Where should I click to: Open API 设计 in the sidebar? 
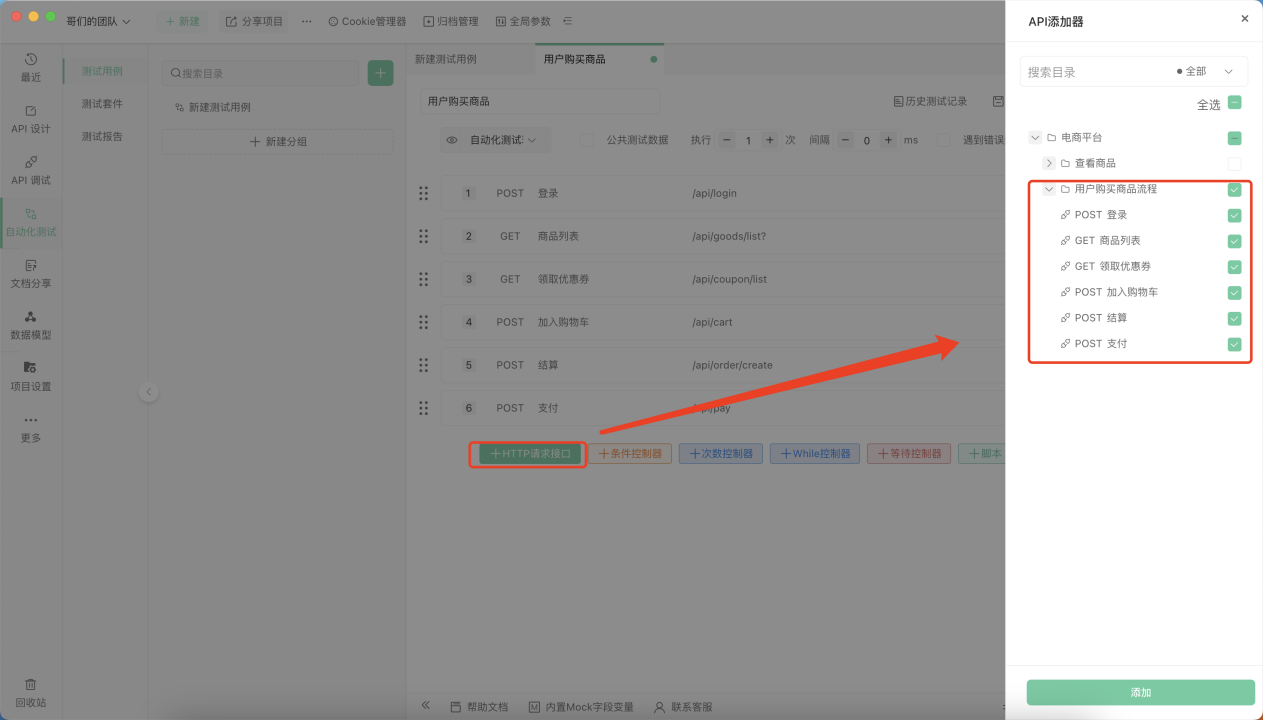coord(31,119)
